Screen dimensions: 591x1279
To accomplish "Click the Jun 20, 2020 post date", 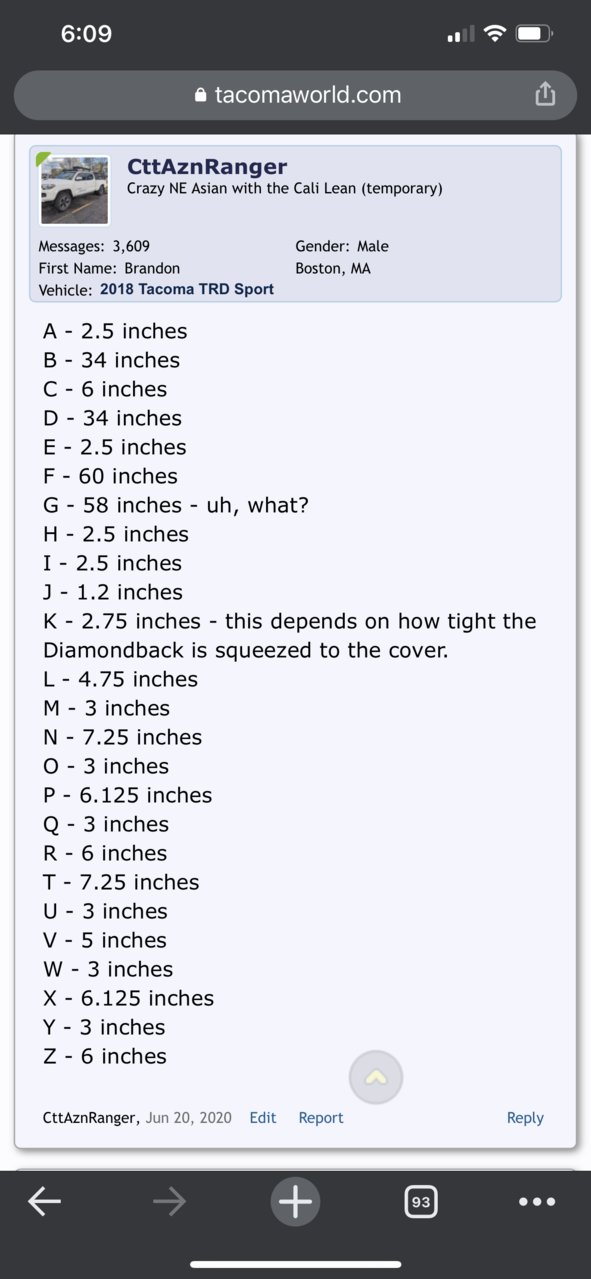I will (191, 1118).
